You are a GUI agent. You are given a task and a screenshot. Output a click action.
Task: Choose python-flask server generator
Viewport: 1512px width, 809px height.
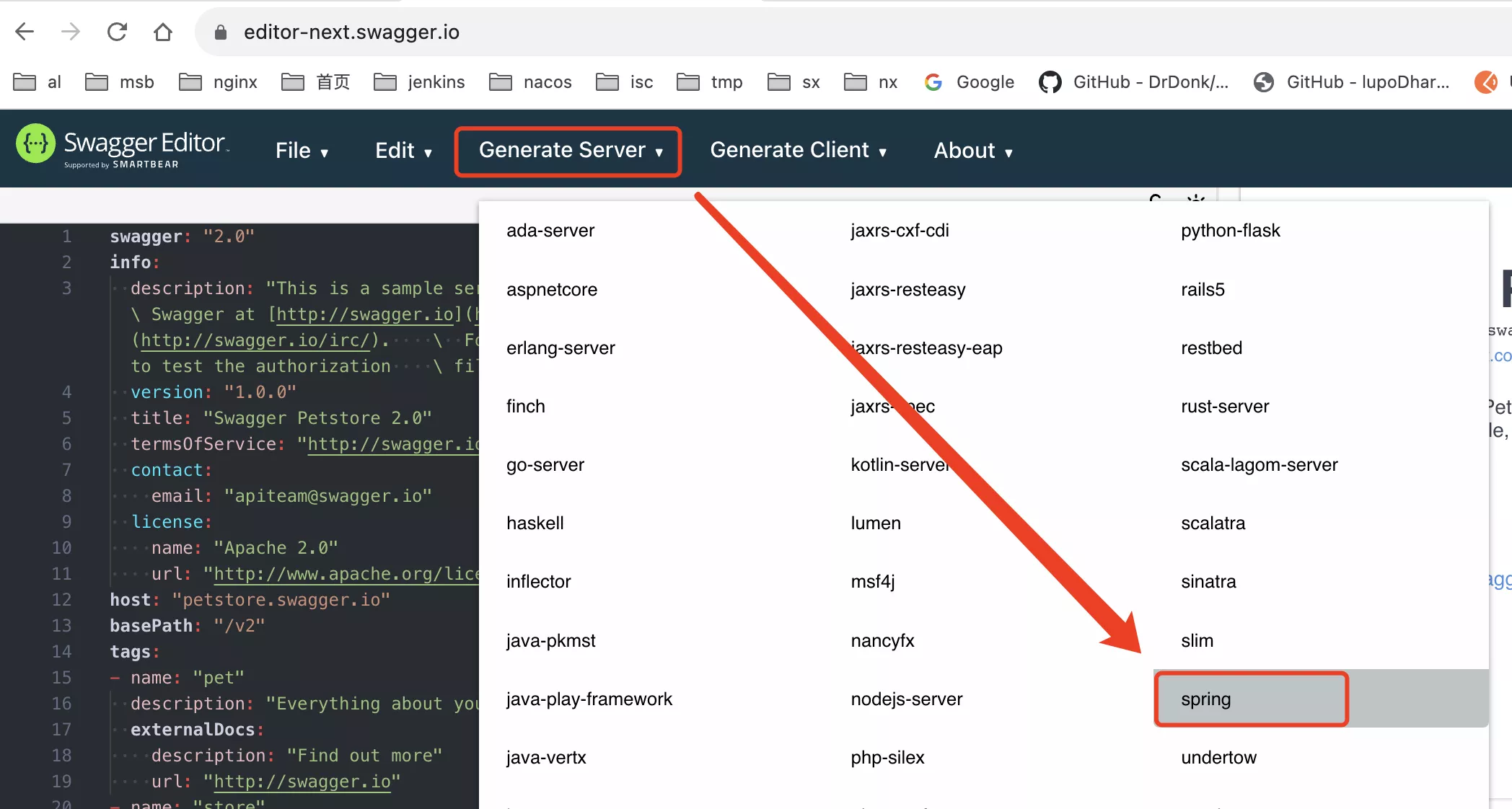coord(1231,231)
